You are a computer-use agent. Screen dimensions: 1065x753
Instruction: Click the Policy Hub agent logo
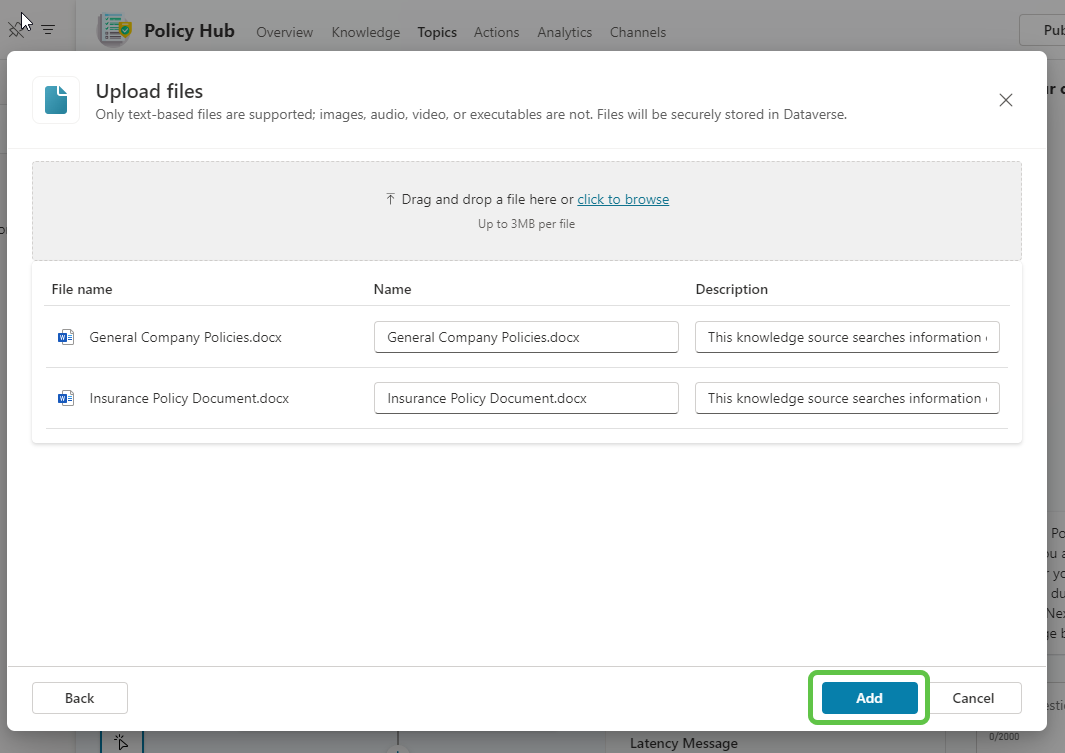[x=113, y=29]
